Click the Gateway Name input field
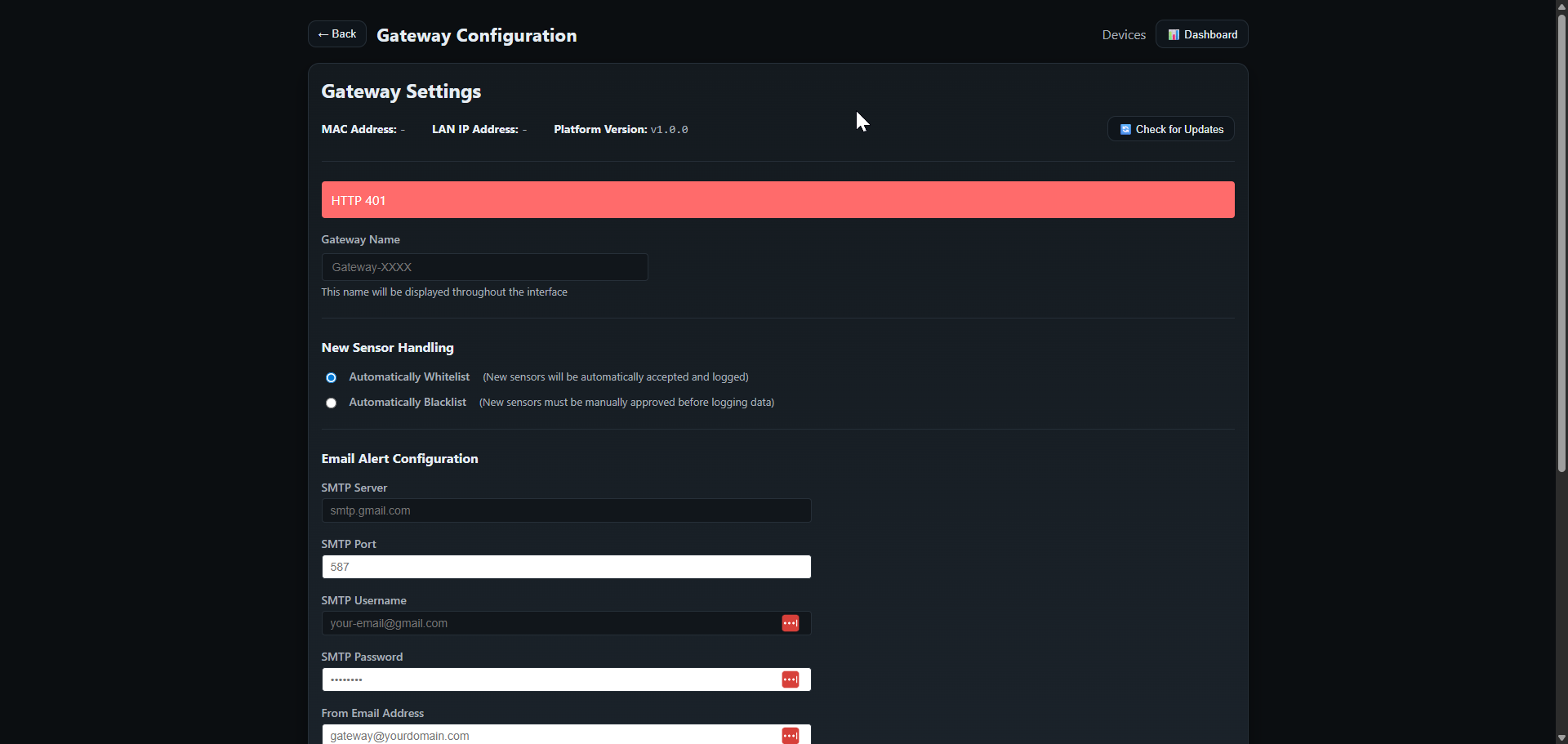Viewport: 1568px width, 744px height. 484,267
